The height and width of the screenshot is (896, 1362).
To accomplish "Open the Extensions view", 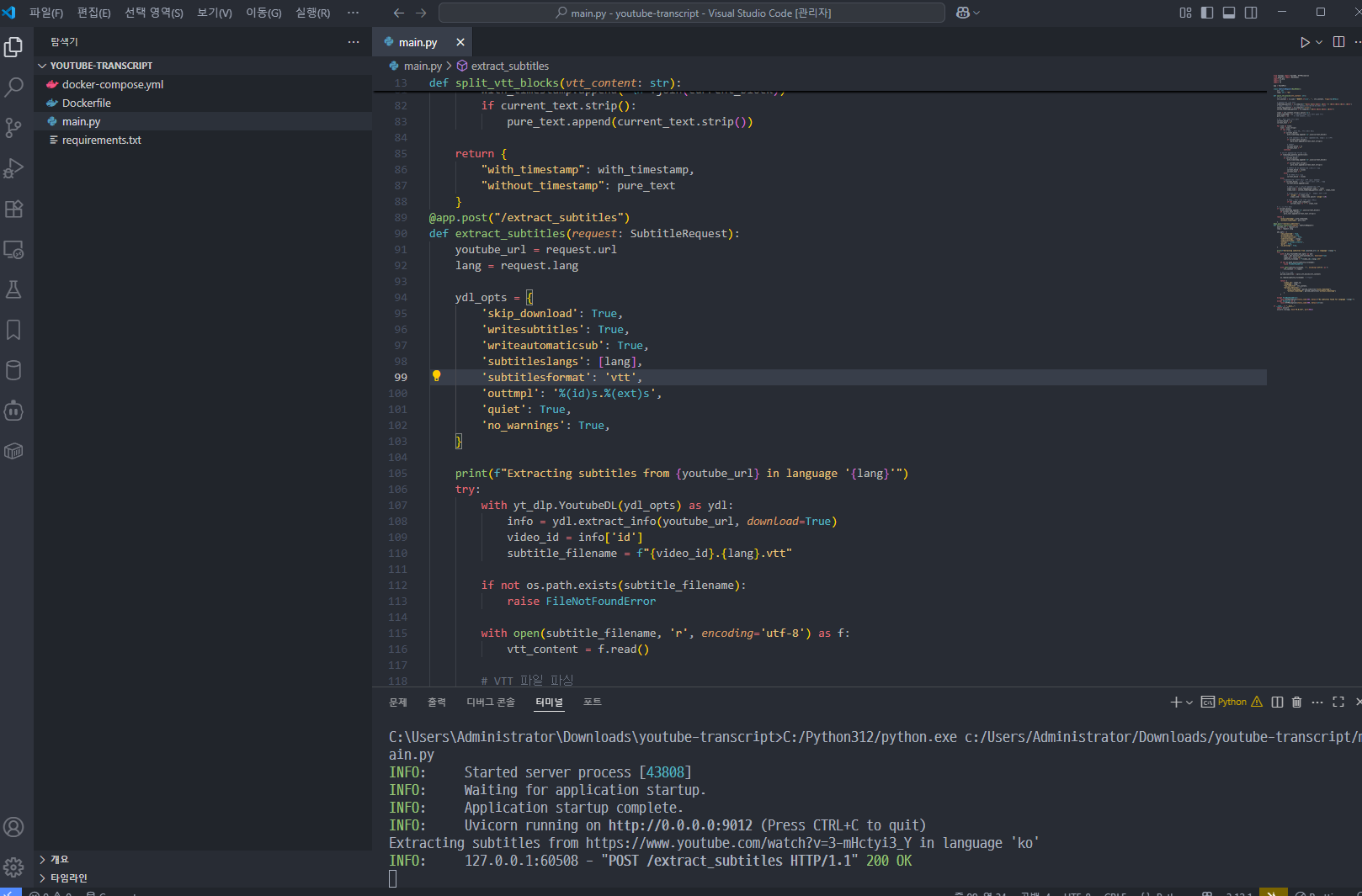I will [x=13, y=209].
